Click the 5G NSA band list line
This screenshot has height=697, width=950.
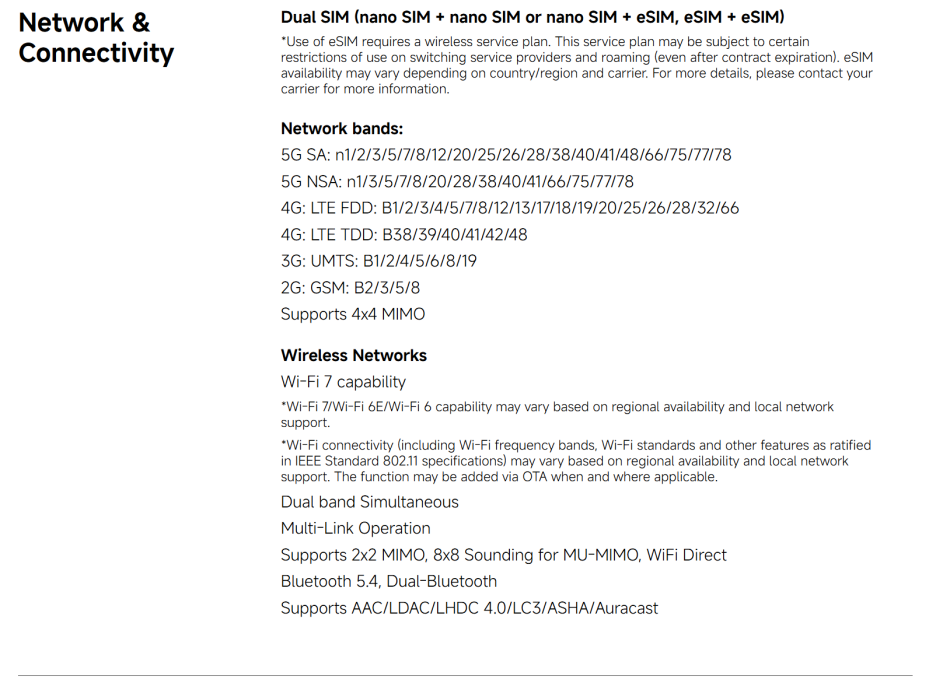pos(457,181)
